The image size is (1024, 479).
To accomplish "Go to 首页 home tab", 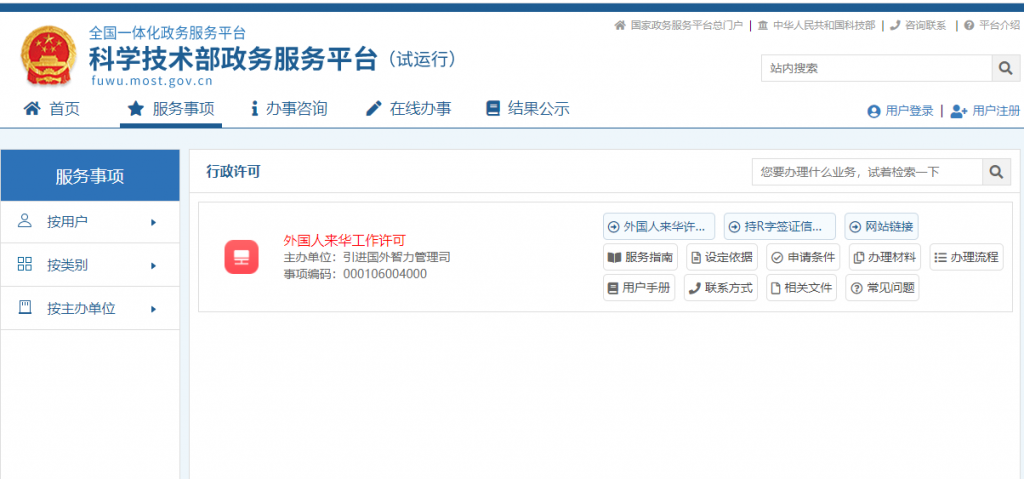I will coord(52,108).
